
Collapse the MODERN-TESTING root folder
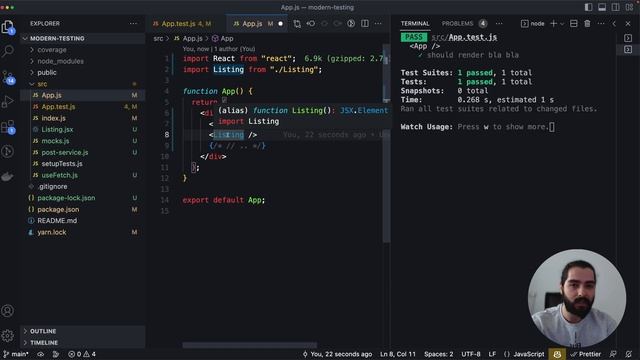point(83,38)
